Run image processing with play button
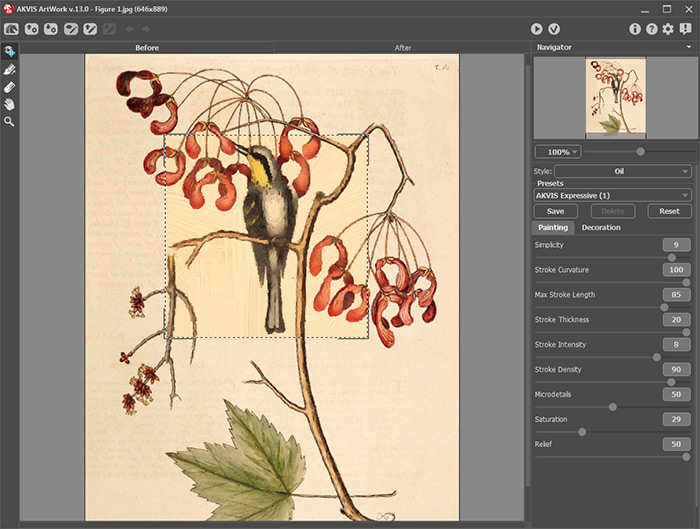The width and height of the screenshot is (700, 529). [x=537, y=29]
